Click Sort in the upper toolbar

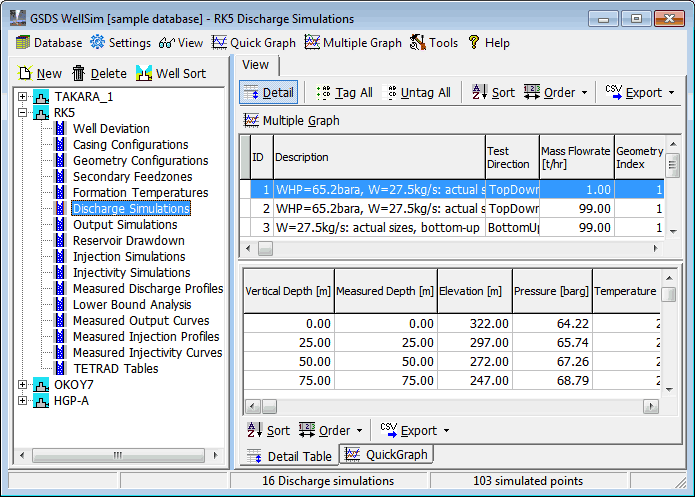click(493, 92)
